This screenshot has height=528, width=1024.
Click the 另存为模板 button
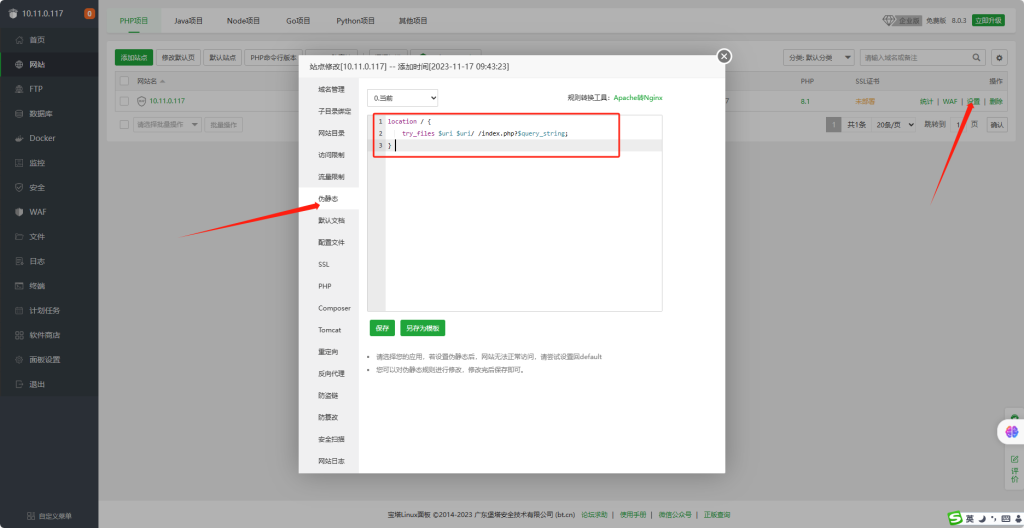click(x=423, y=328)
